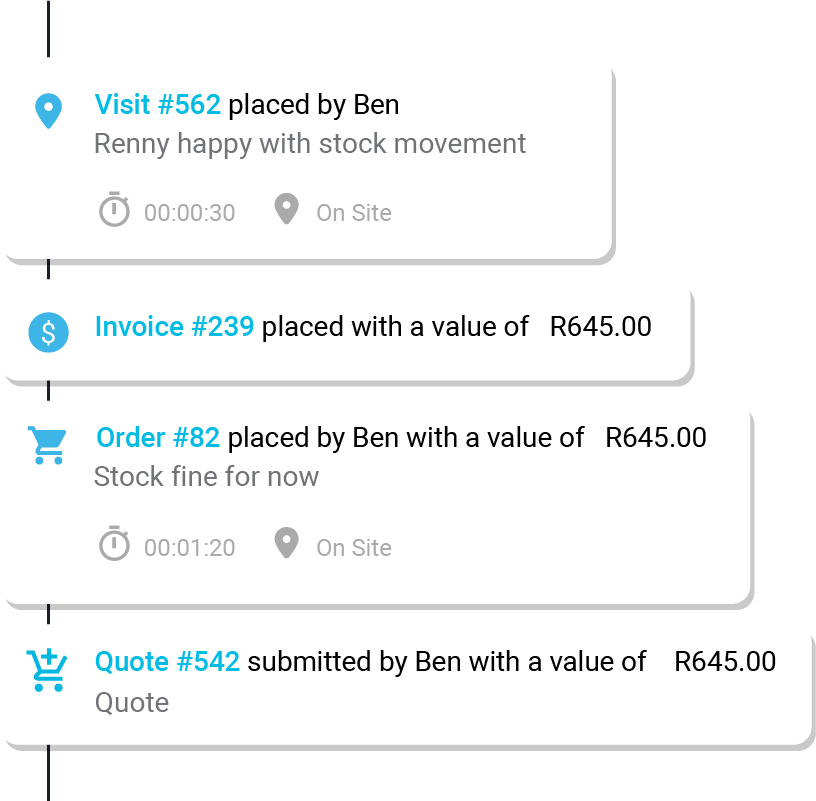
Task: Click the stopwatch icon showing 00:01:20
Action: pyautogui.click(x=115, y=546)
